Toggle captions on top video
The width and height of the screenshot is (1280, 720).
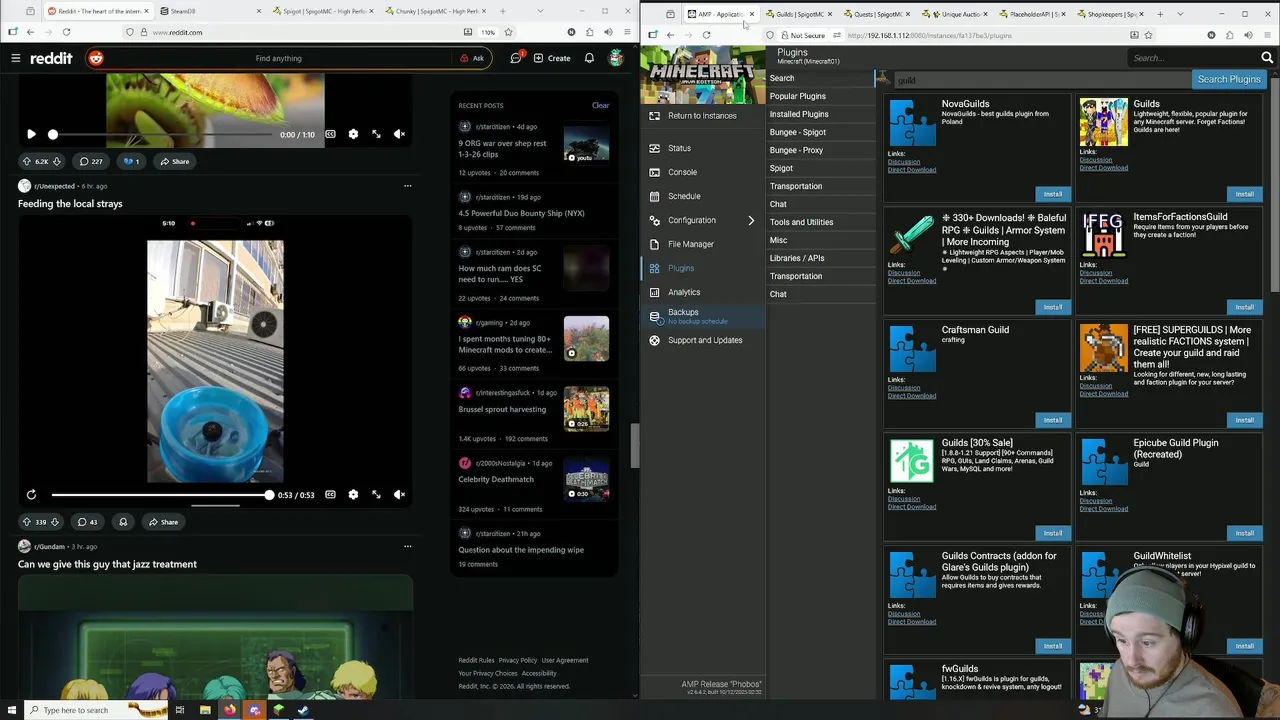330,134
